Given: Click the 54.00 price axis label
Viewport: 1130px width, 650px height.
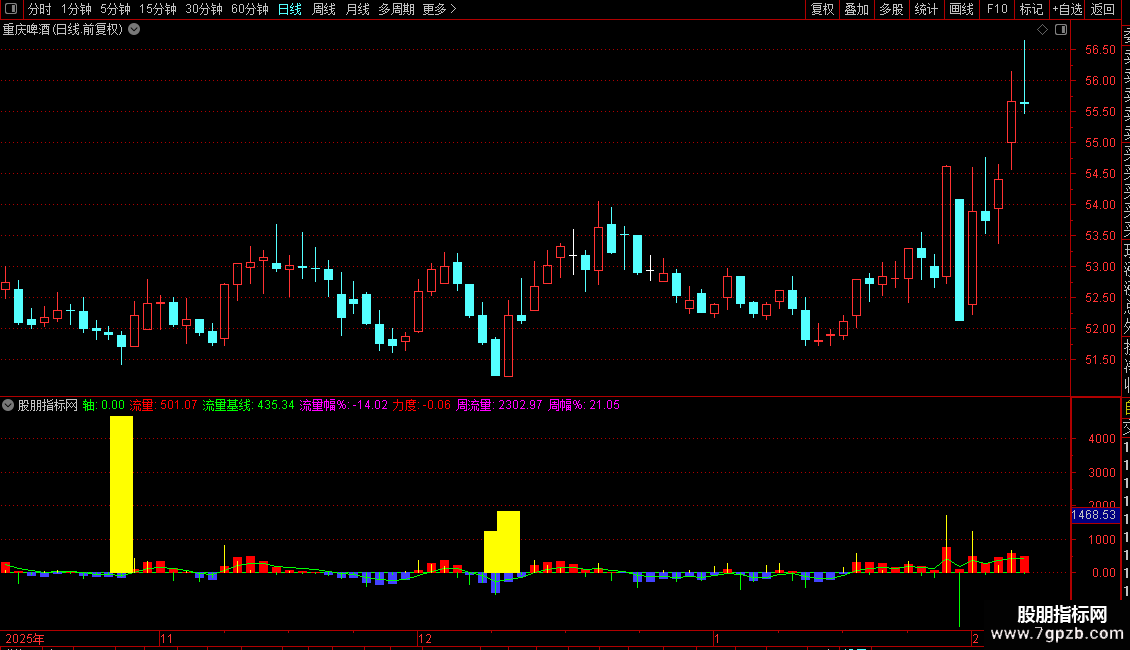Looking at the screenshot, I should pyautogui.click(x=1100, y=205).
